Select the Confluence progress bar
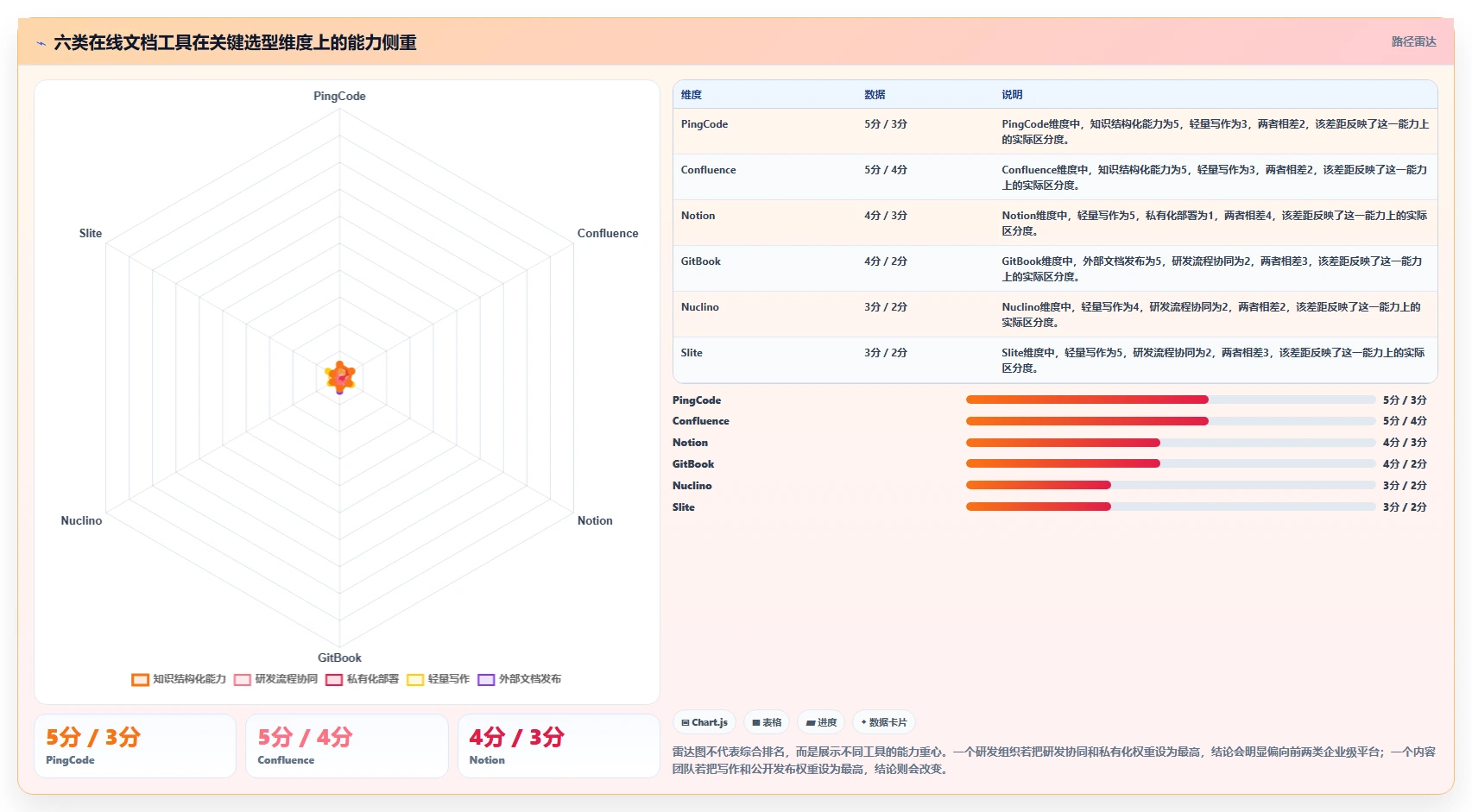 tap(1171, 421)
